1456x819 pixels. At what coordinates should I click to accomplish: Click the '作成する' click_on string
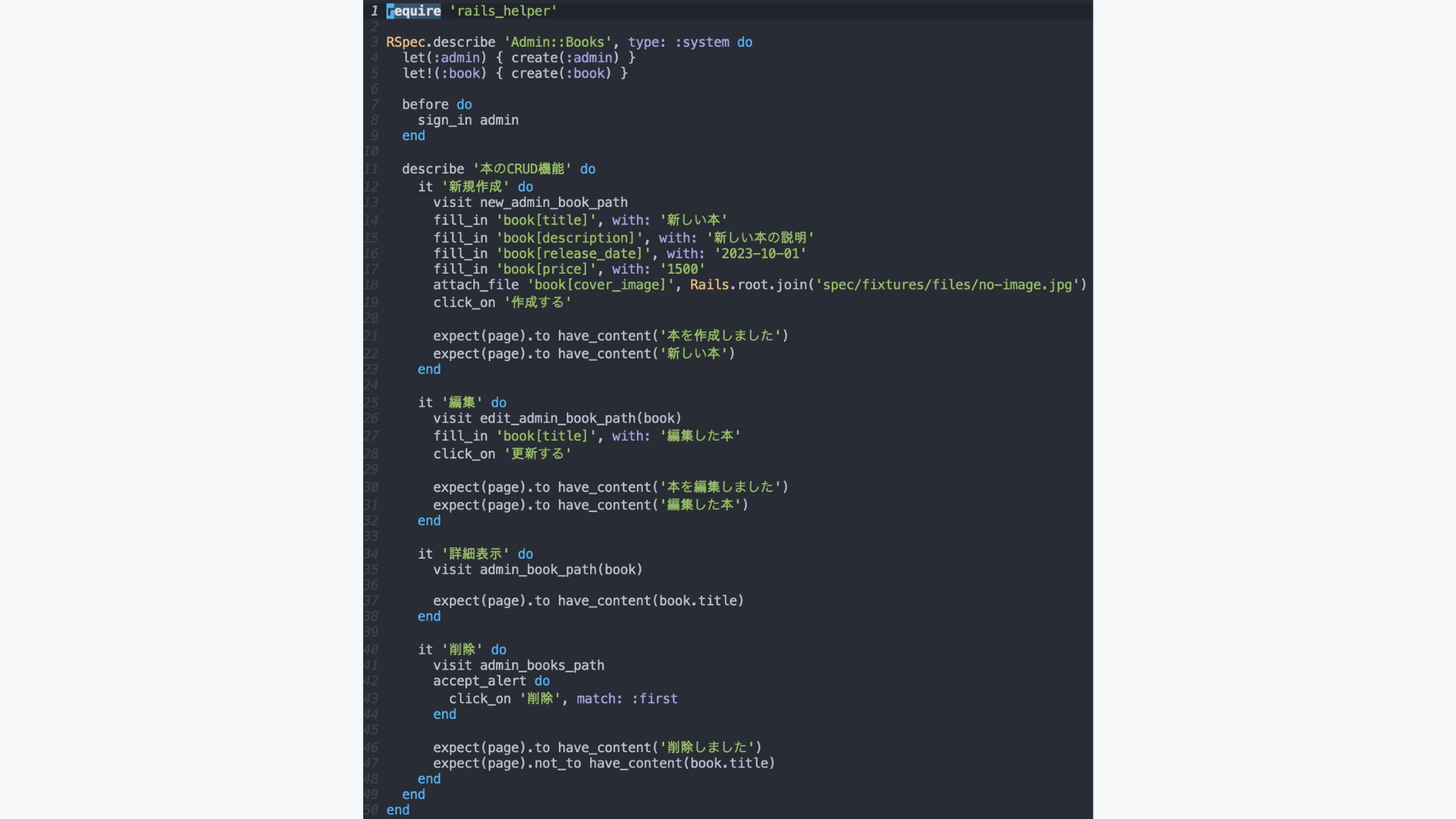tap(537, 303)
